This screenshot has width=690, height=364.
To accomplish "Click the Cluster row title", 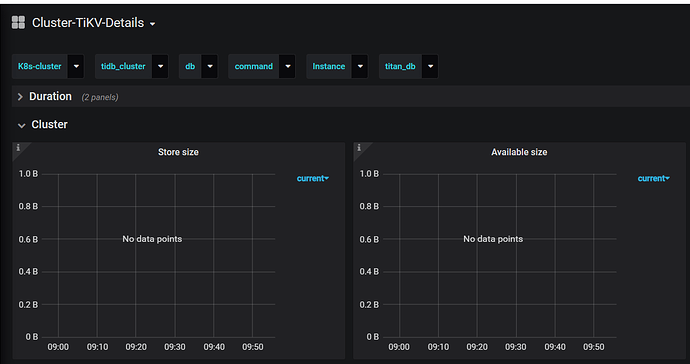I will coord(49,125).
